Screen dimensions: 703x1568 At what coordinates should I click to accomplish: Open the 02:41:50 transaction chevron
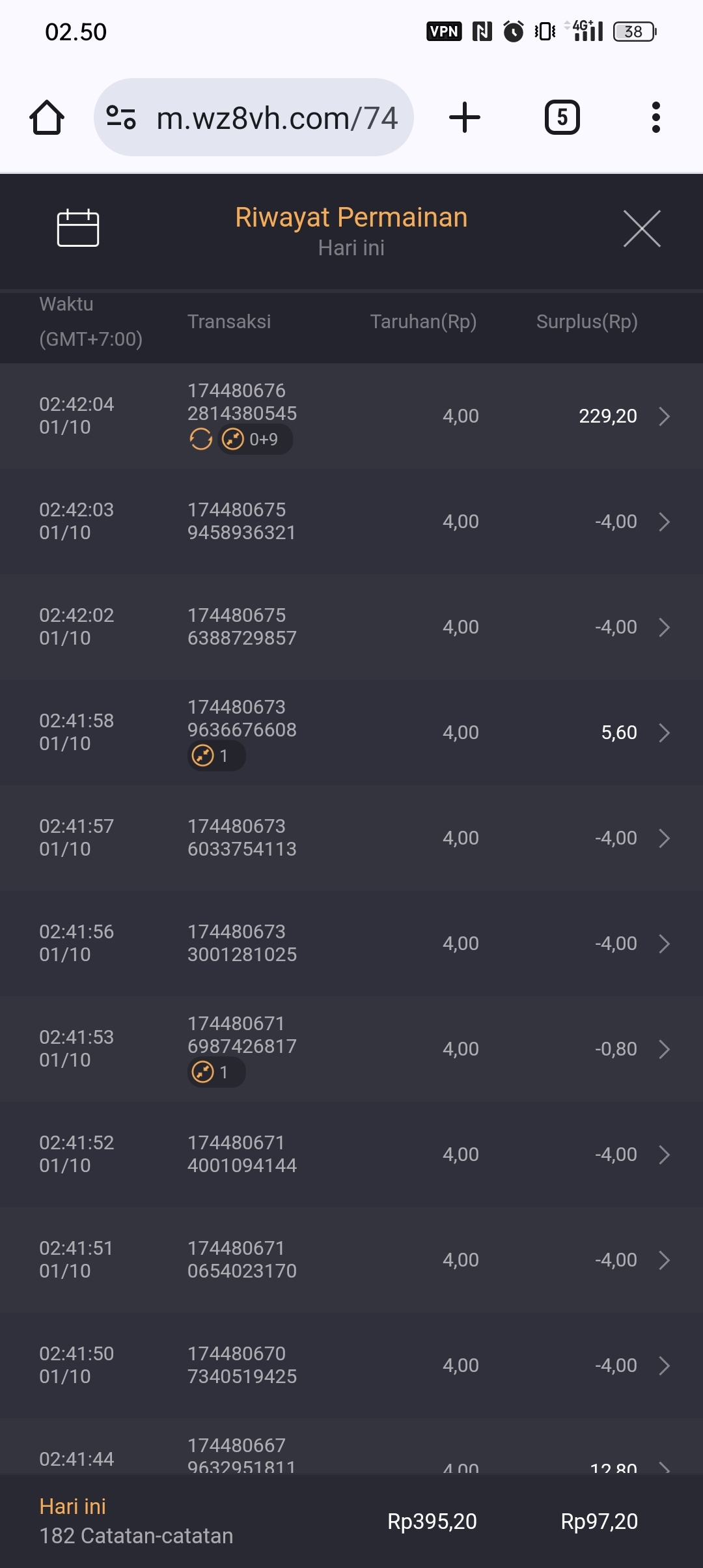click(664, 1365)
